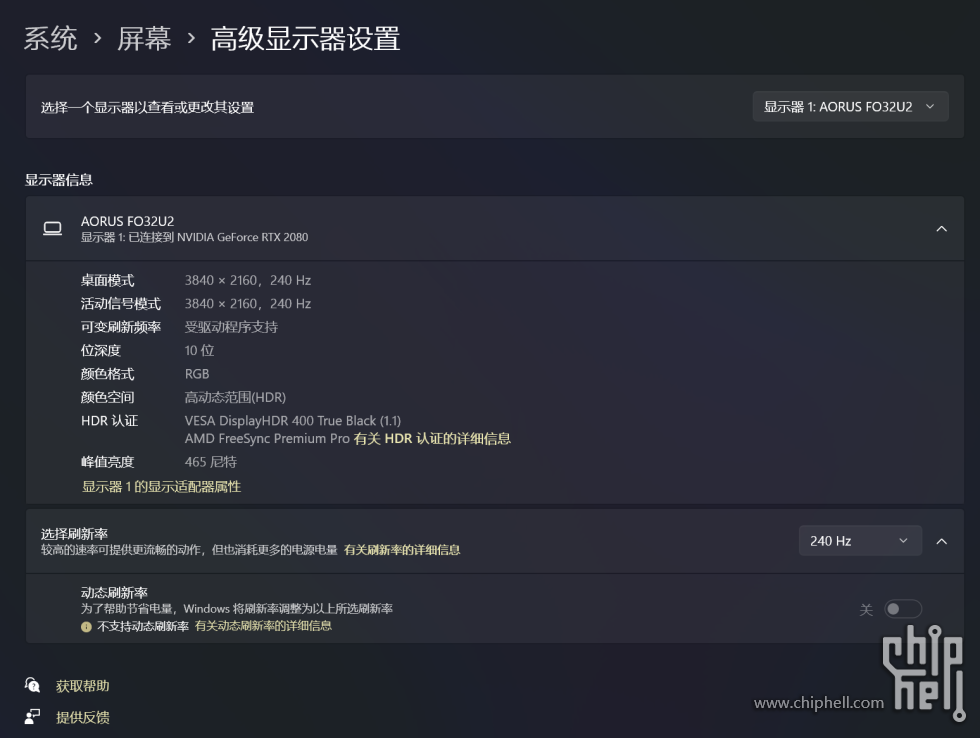
Task: Click the 活动信号模式 label
Action: [x=121, y=304]
